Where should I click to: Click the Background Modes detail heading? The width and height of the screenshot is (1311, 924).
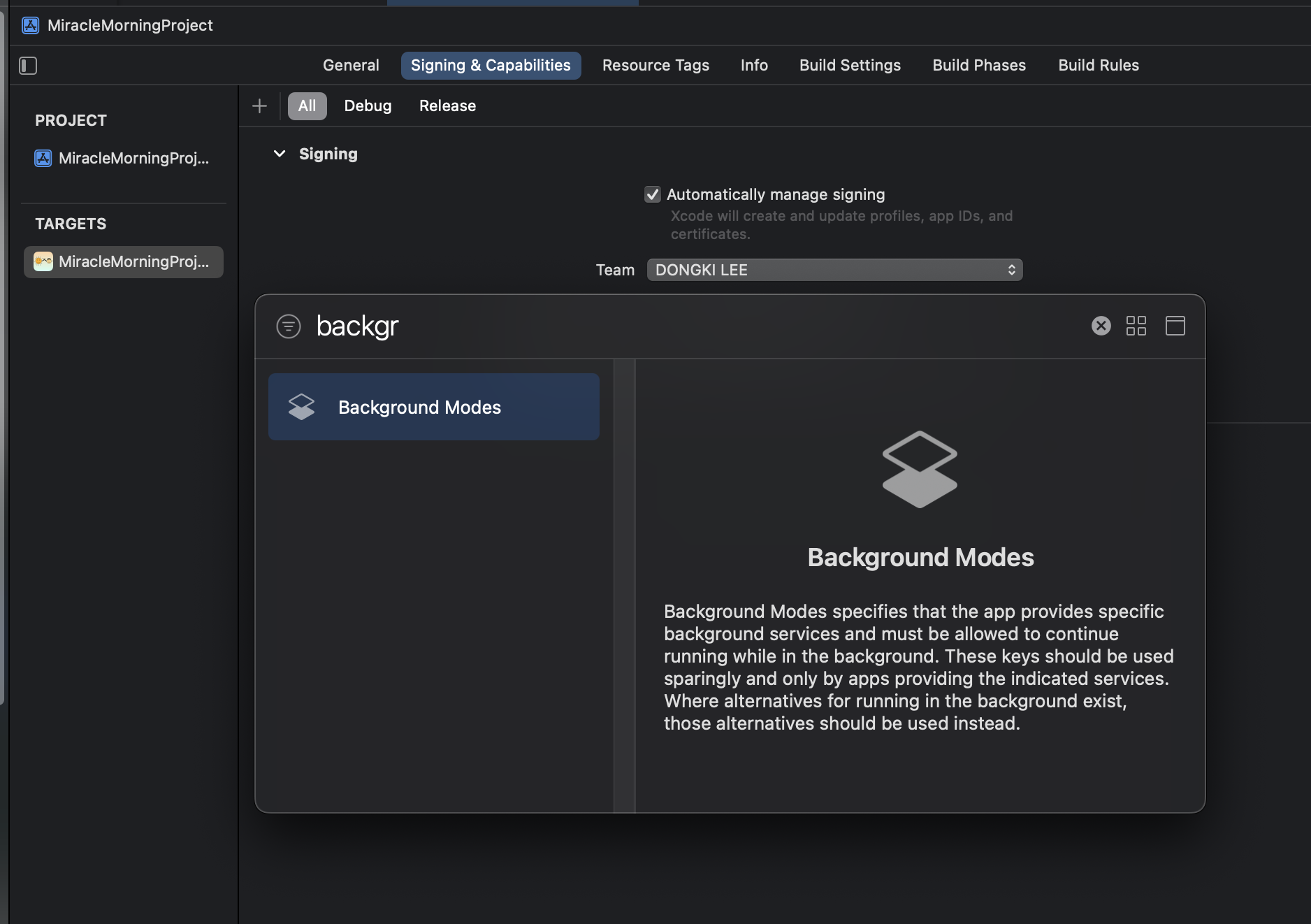tap(920, 557)
